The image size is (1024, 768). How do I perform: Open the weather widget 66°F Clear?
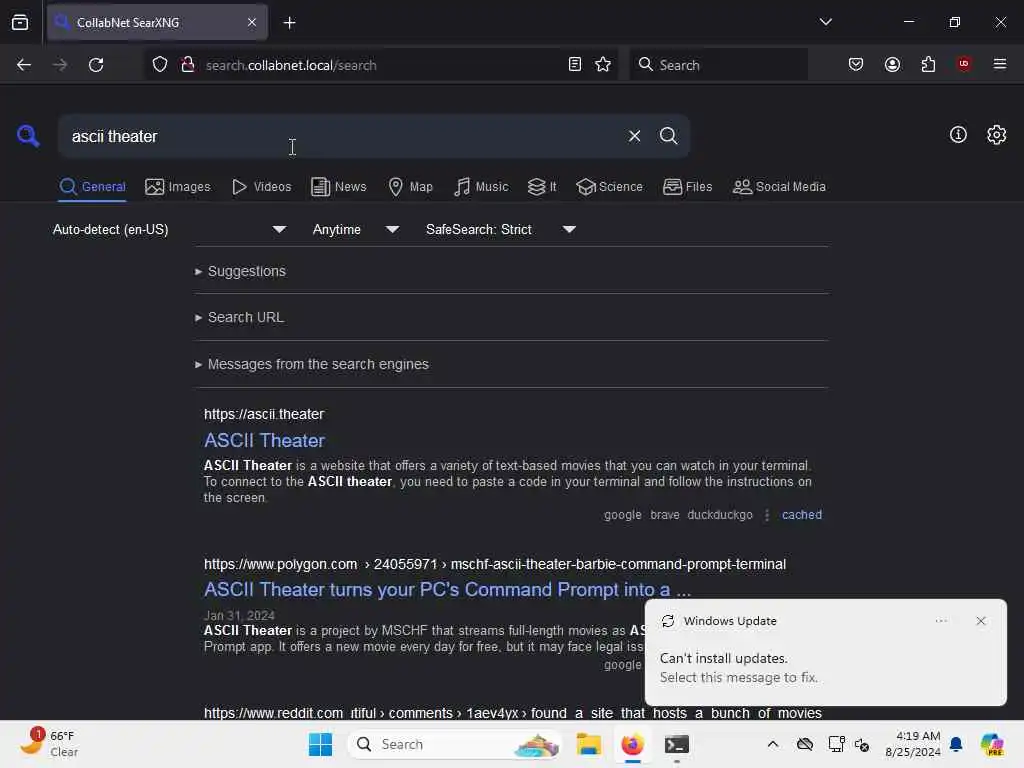tap(50, 744)
